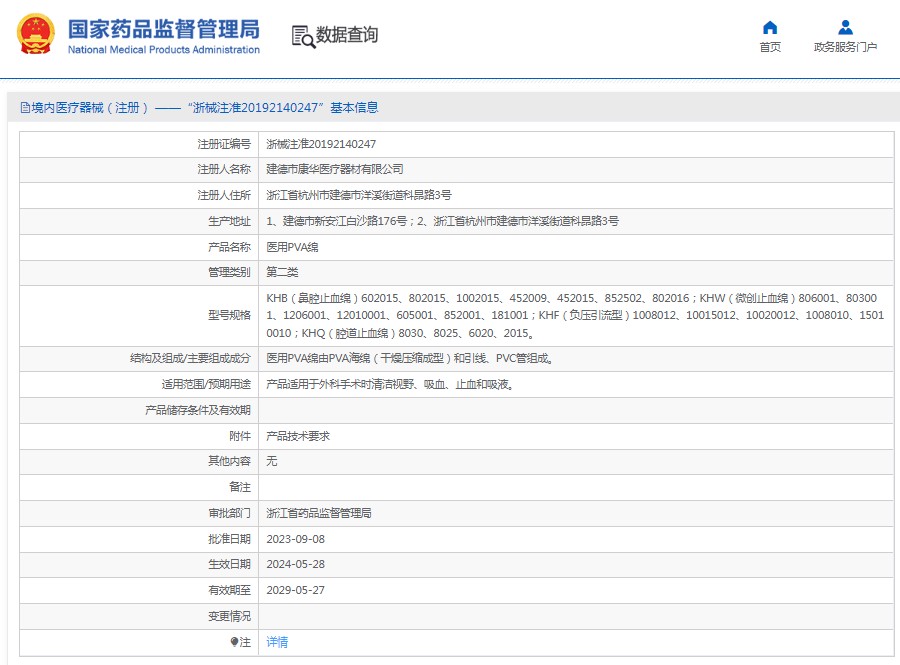Viewport: 900px width, 665px height.
Task: Click the 数据查询 heading text
Action: [x=347, y=35]
